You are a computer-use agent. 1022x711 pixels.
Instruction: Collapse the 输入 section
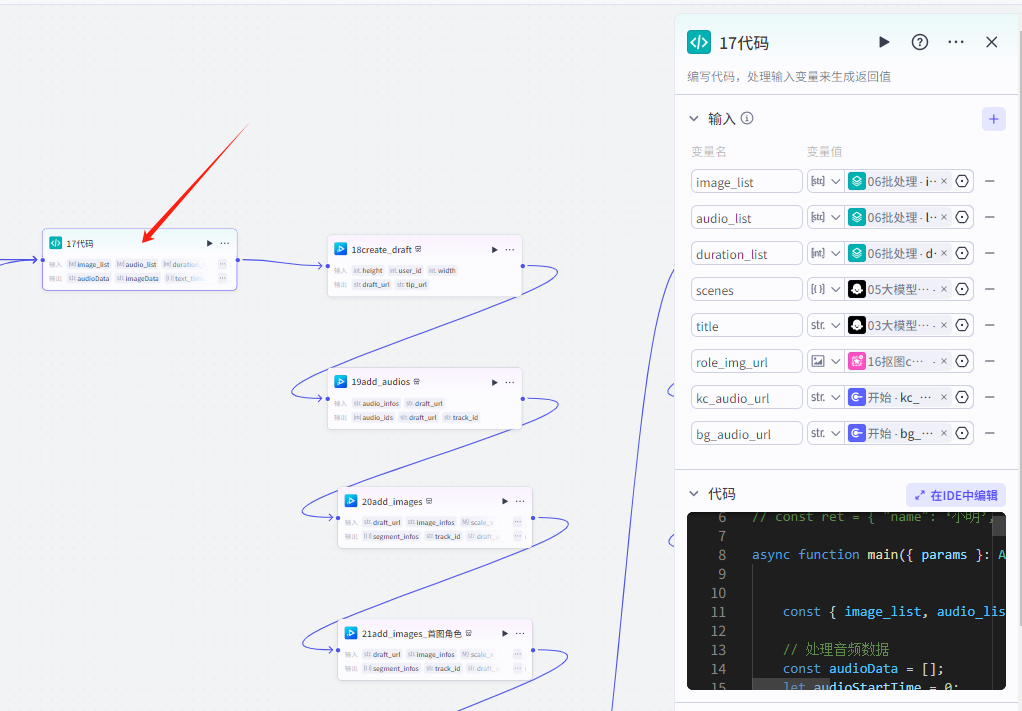pos(694,119)
